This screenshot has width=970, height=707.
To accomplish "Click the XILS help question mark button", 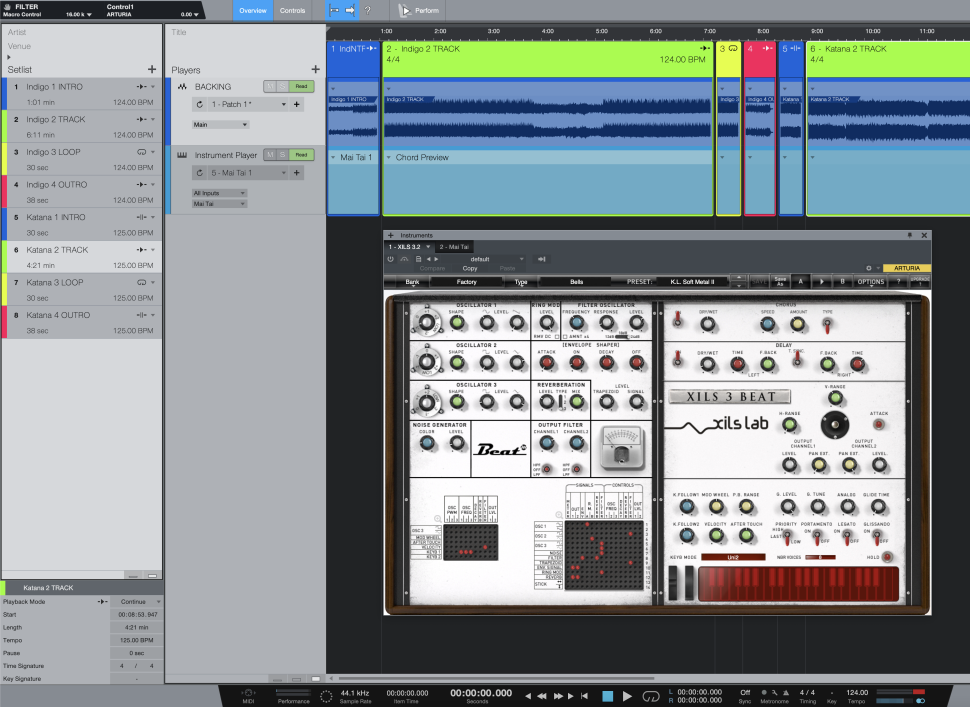I will (x=898, y=281).
